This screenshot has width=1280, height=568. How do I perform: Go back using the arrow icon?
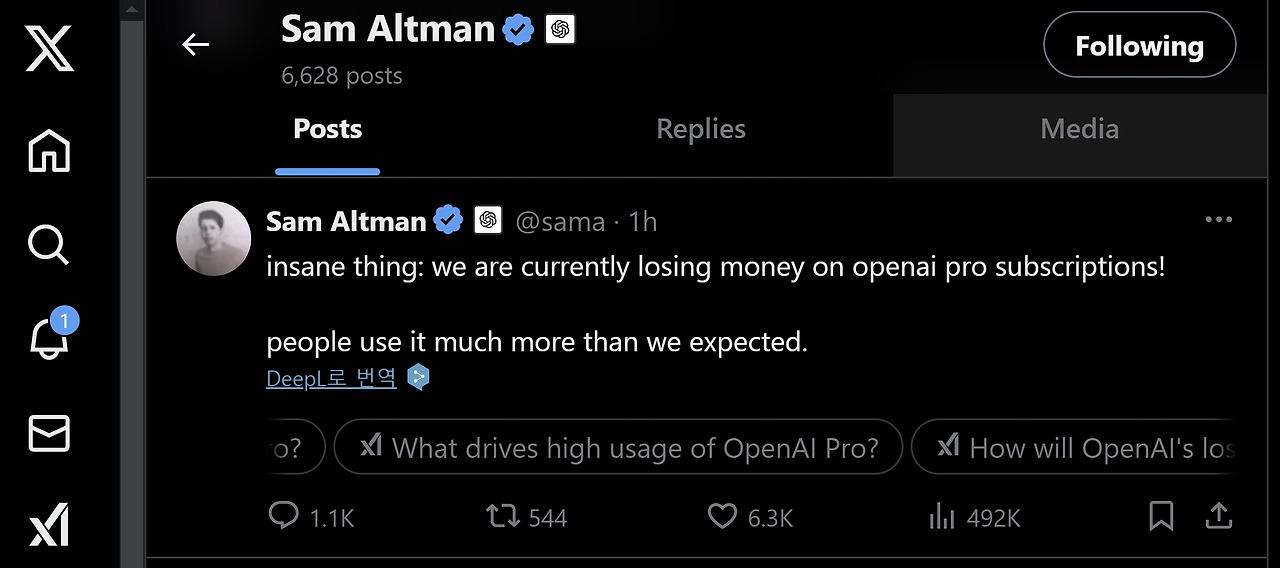[195, 44]
